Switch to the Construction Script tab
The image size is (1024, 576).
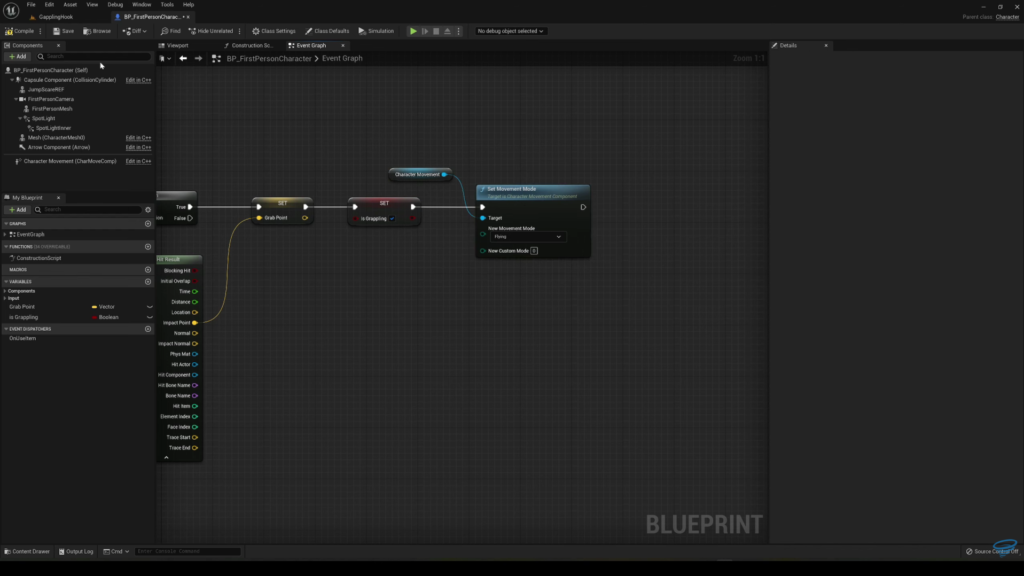[x=251, y=46]
